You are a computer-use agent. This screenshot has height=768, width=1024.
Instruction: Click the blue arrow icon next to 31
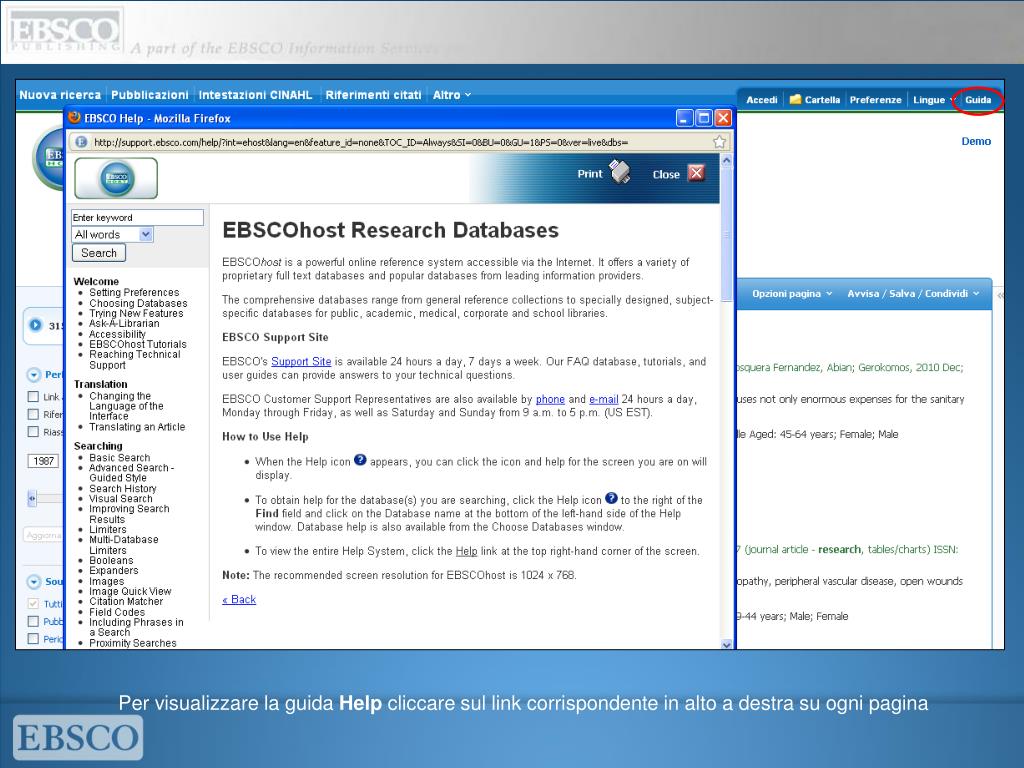[x=36, y=325]
